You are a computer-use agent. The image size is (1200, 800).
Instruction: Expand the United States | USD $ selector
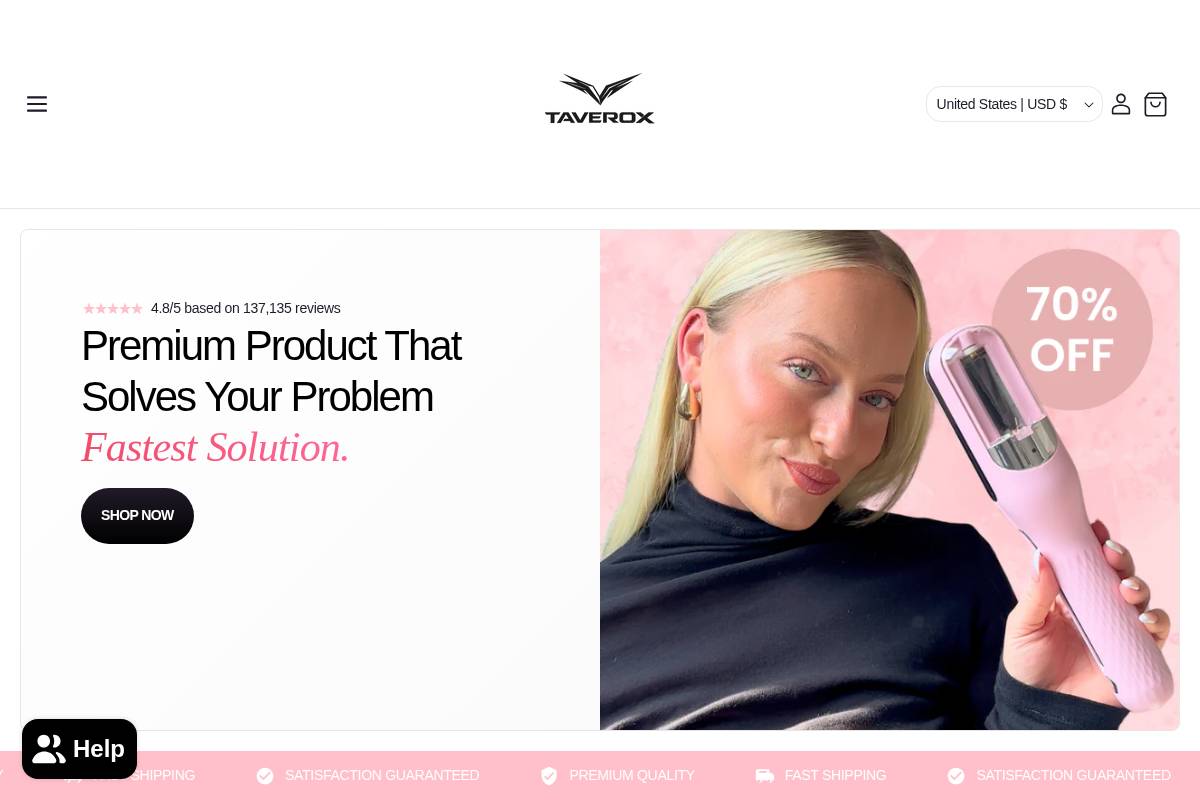1014,104
